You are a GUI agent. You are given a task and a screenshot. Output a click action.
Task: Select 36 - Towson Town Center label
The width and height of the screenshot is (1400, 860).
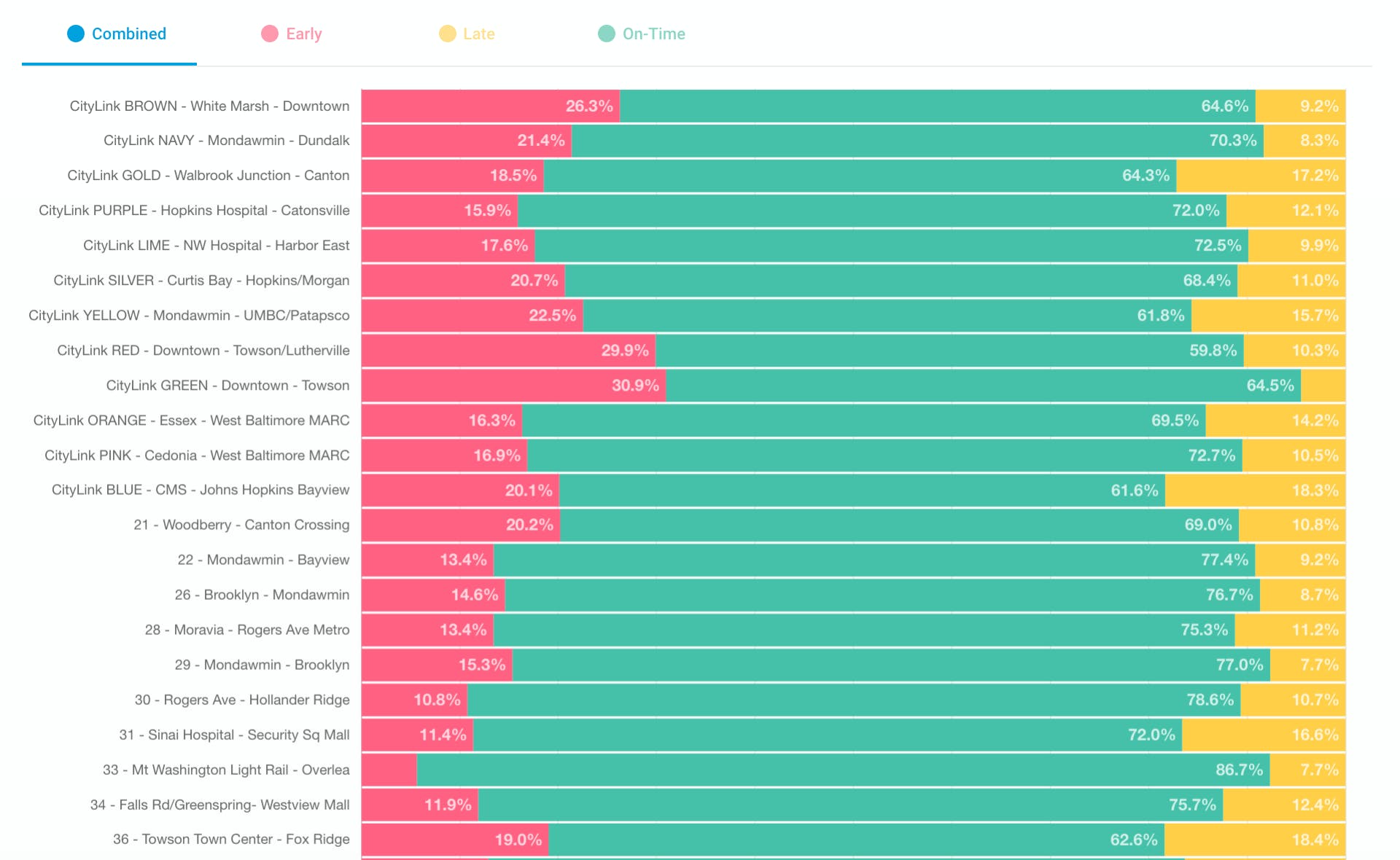coord(231,839)
